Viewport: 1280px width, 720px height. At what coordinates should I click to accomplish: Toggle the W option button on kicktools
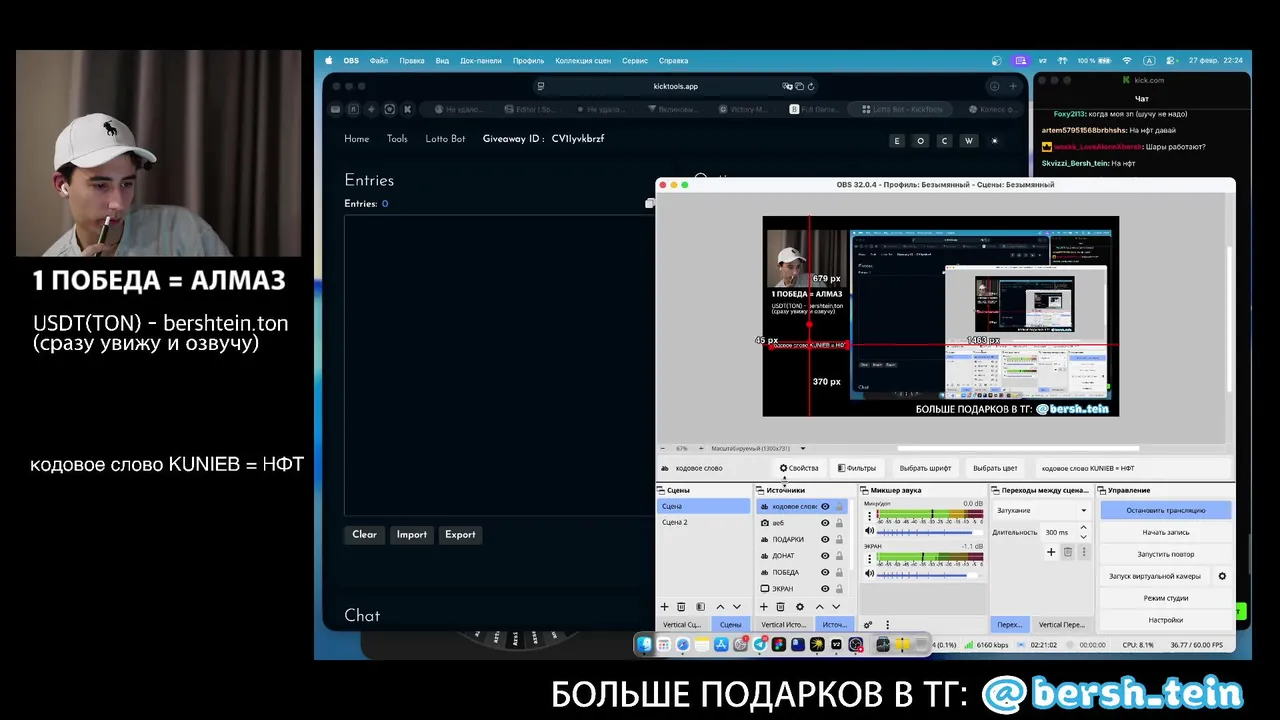(x=968, y=141)
